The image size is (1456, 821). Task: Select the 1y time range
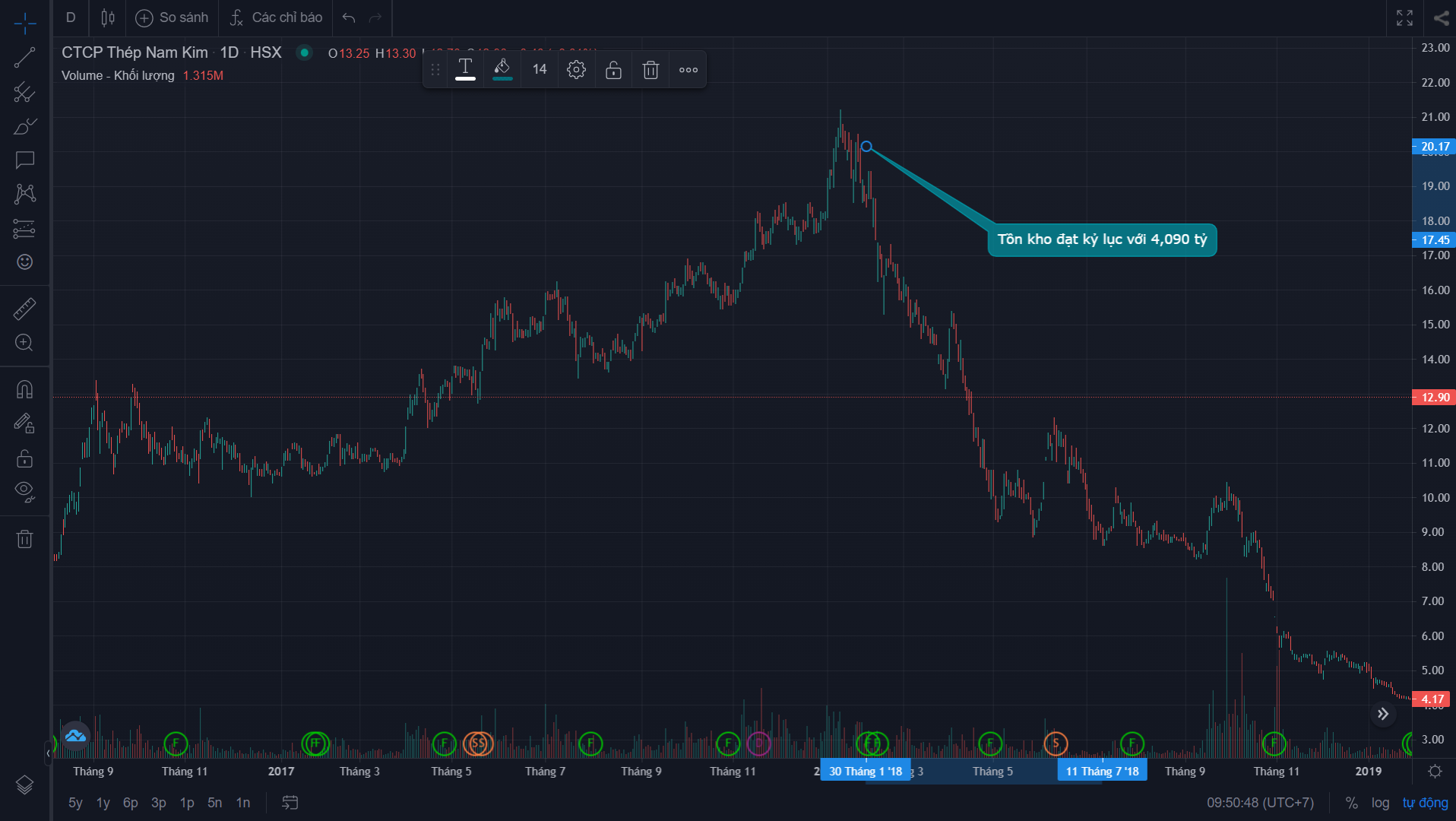103,803
